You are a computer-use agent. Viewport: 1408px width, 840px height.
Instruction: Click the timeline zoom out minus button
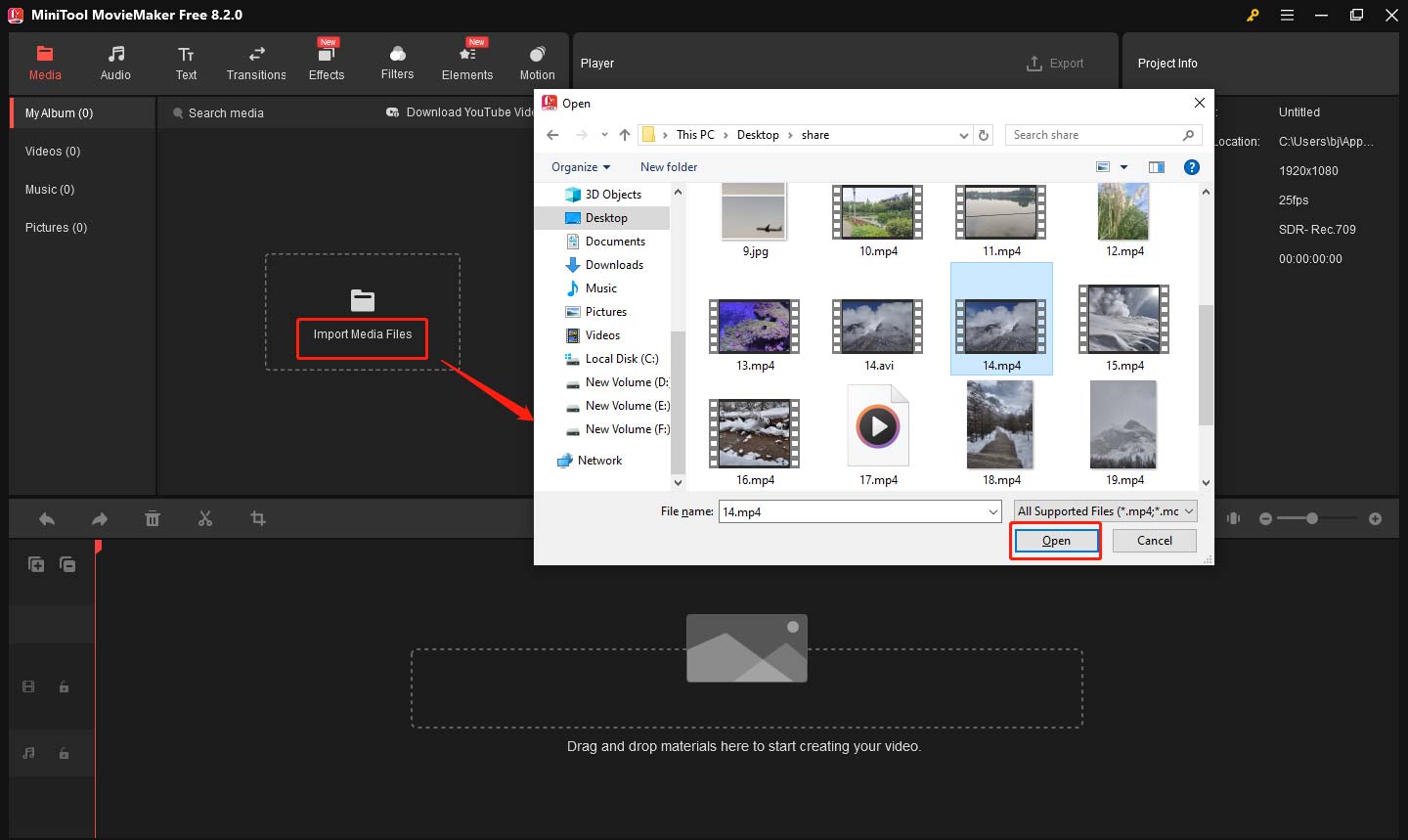(x=1265, y=519)
